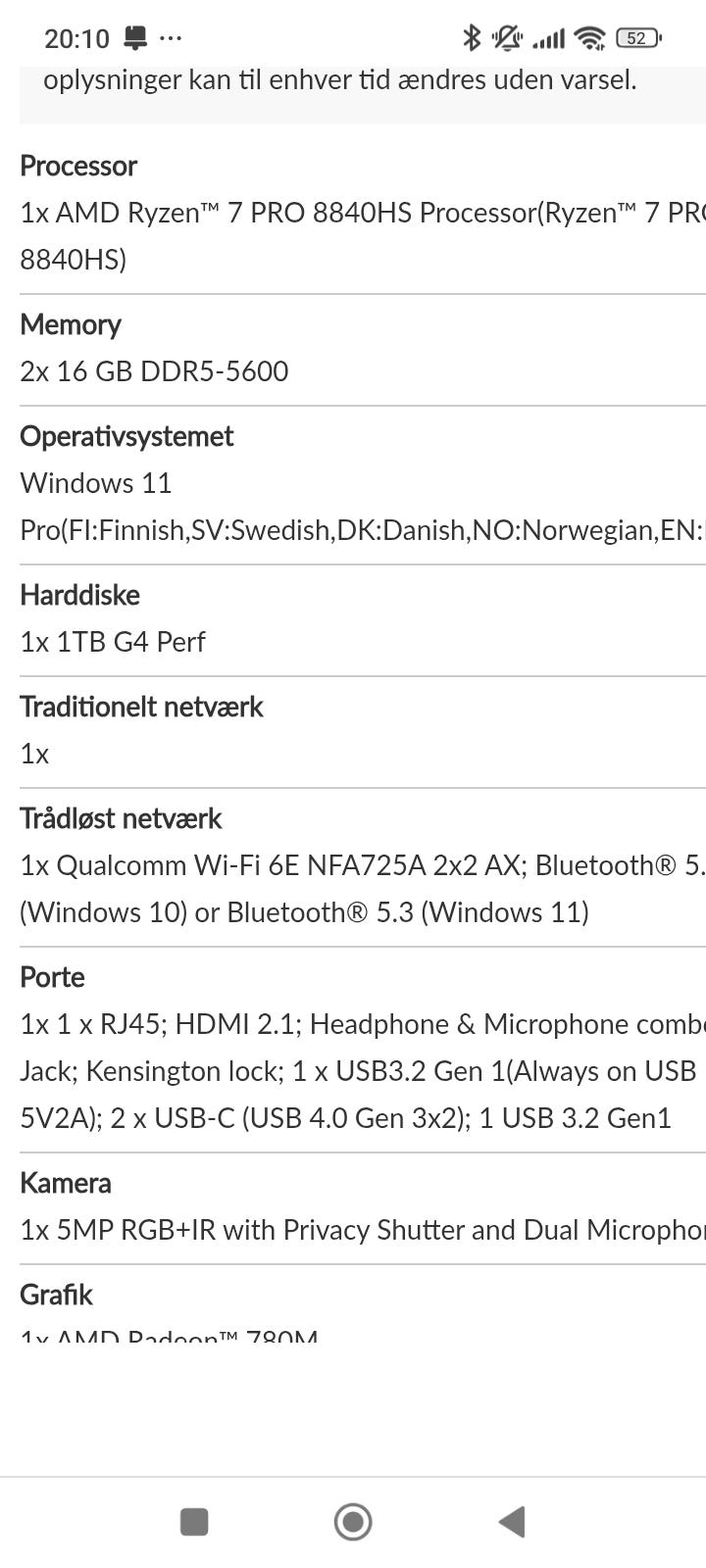
Task: Tap the Wi-Fi signal status icon
Action: 589,38
